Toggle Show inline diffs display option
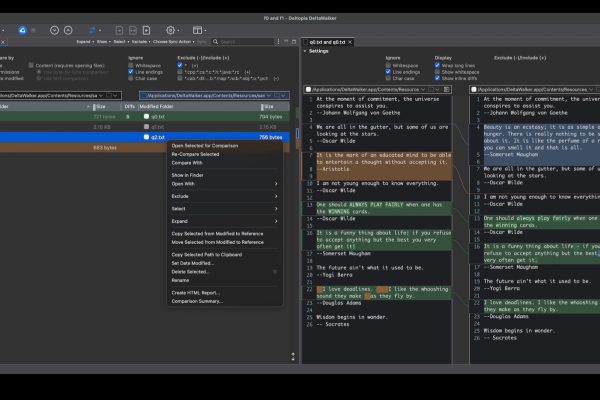600x400 pixels. coord(437,78)
